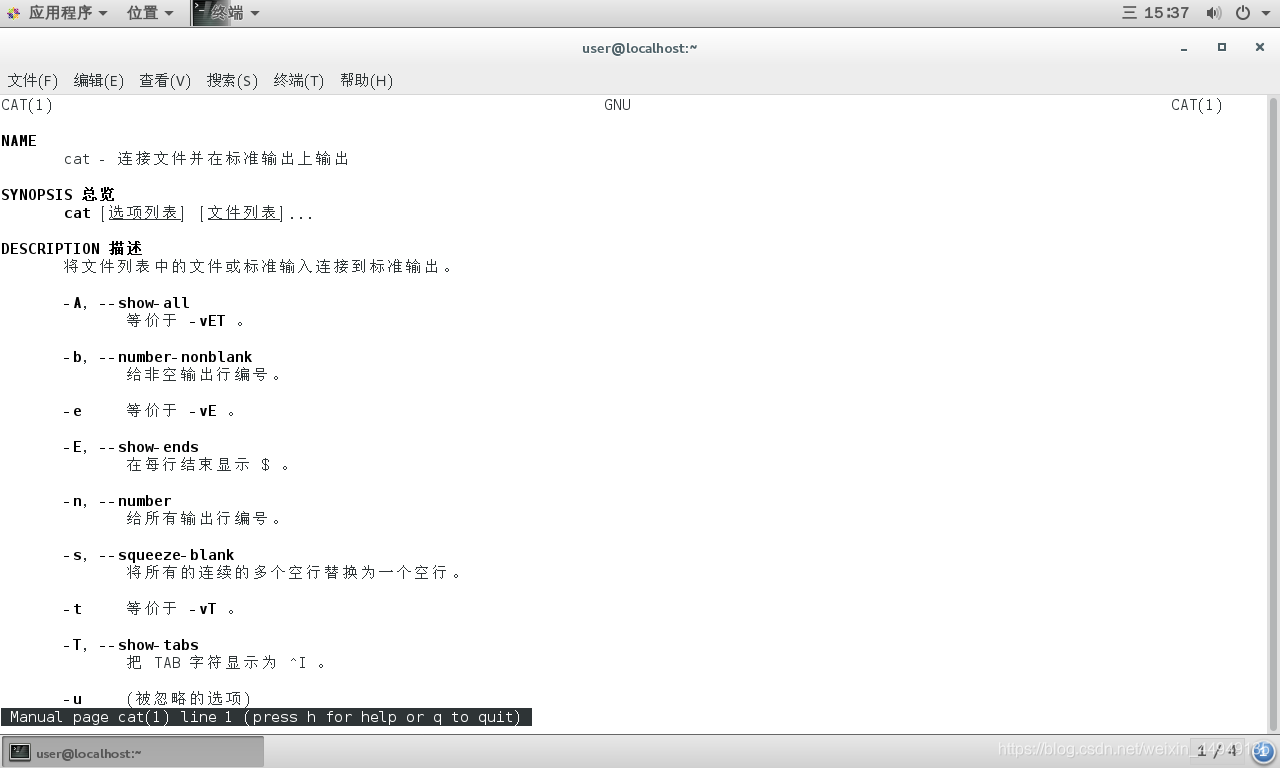The height and width of the screenshot is (768, 1280).
Task: Click the vertical scrollbar of the terminal
Action: pos(1273,414)
